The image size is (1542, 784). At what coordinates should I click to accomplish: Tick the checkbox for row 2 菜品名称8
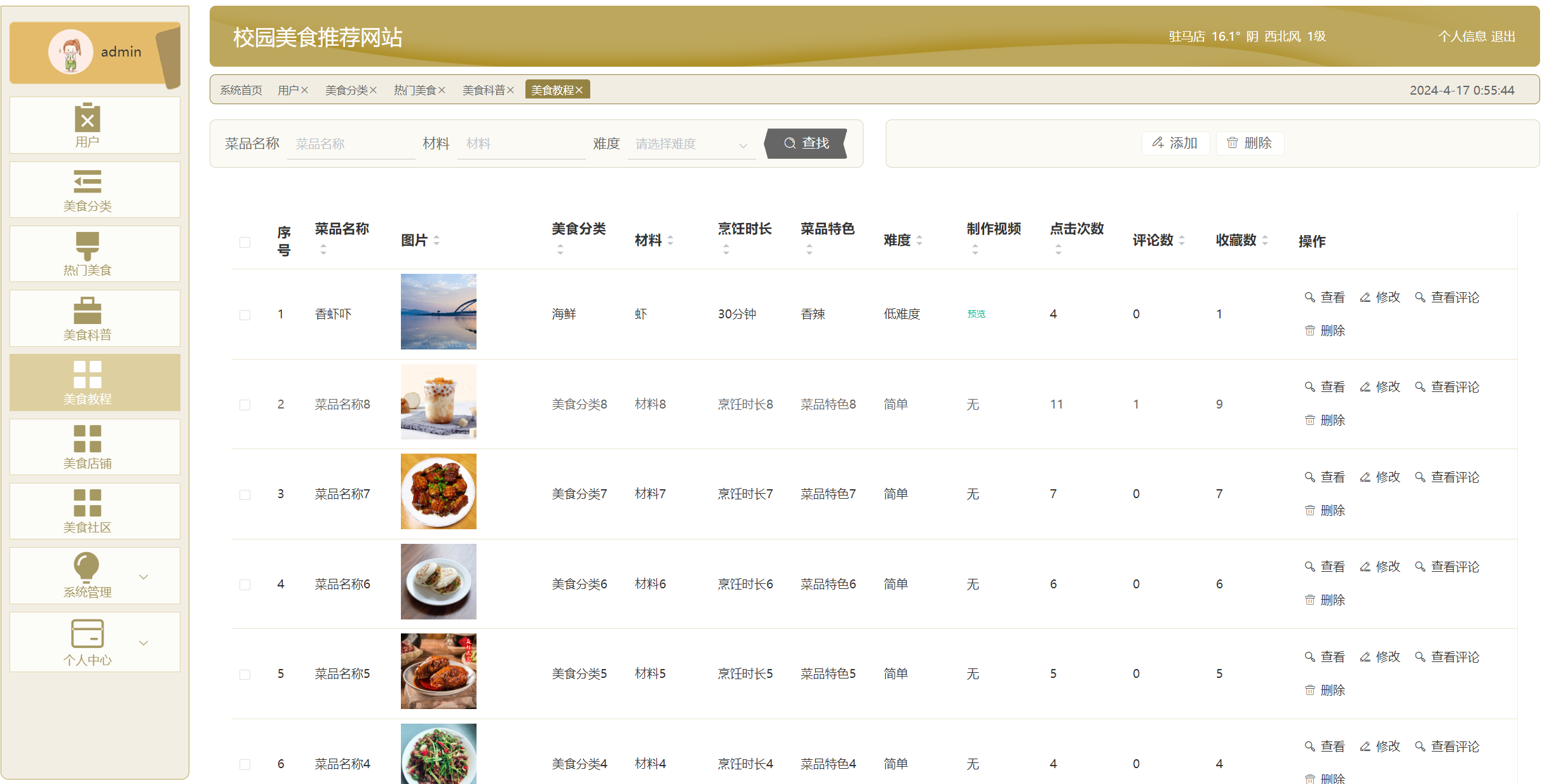pos(245,405)
